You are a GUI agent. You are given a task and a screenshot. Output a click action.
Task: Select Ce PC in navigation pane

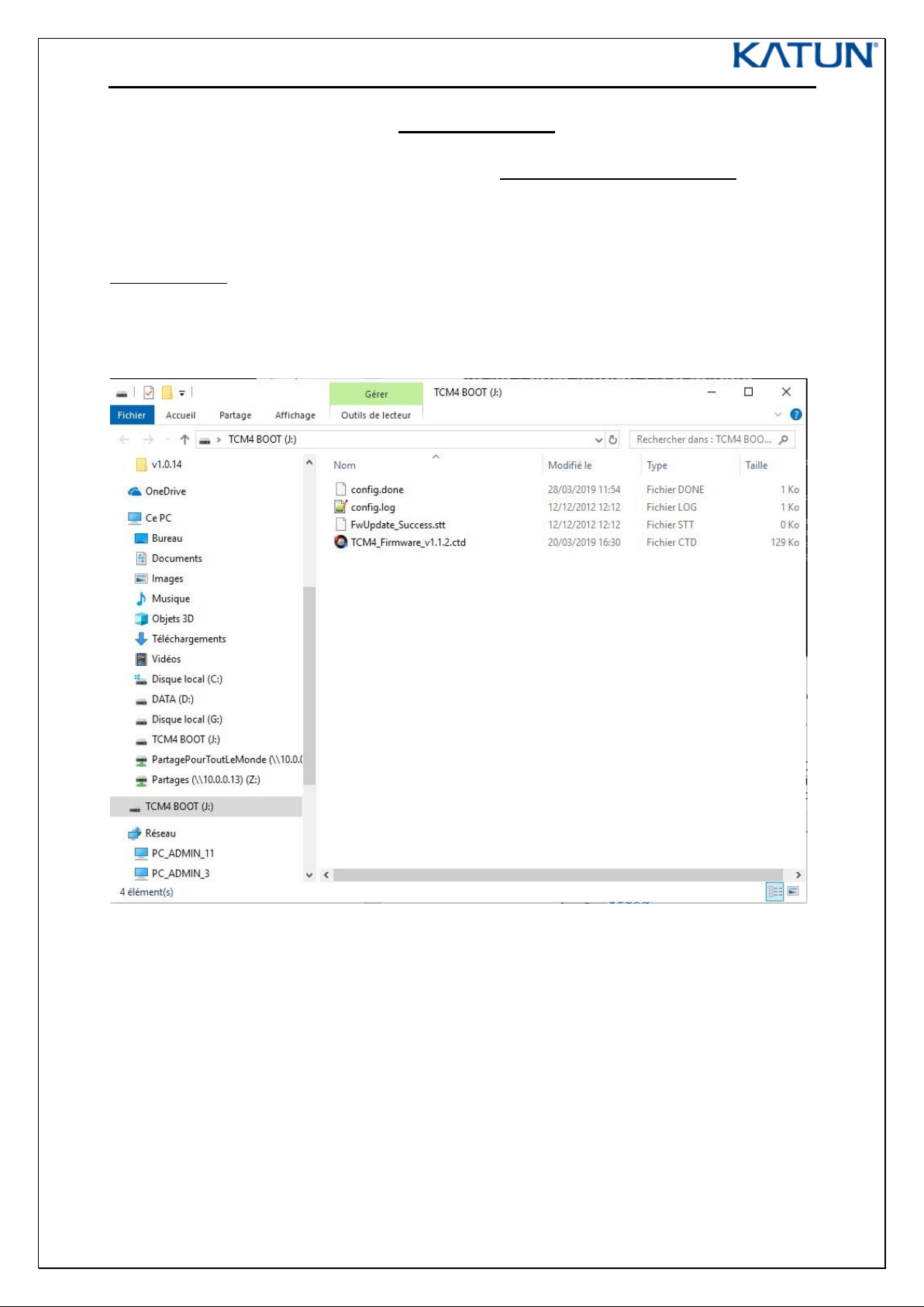[158, 518]
